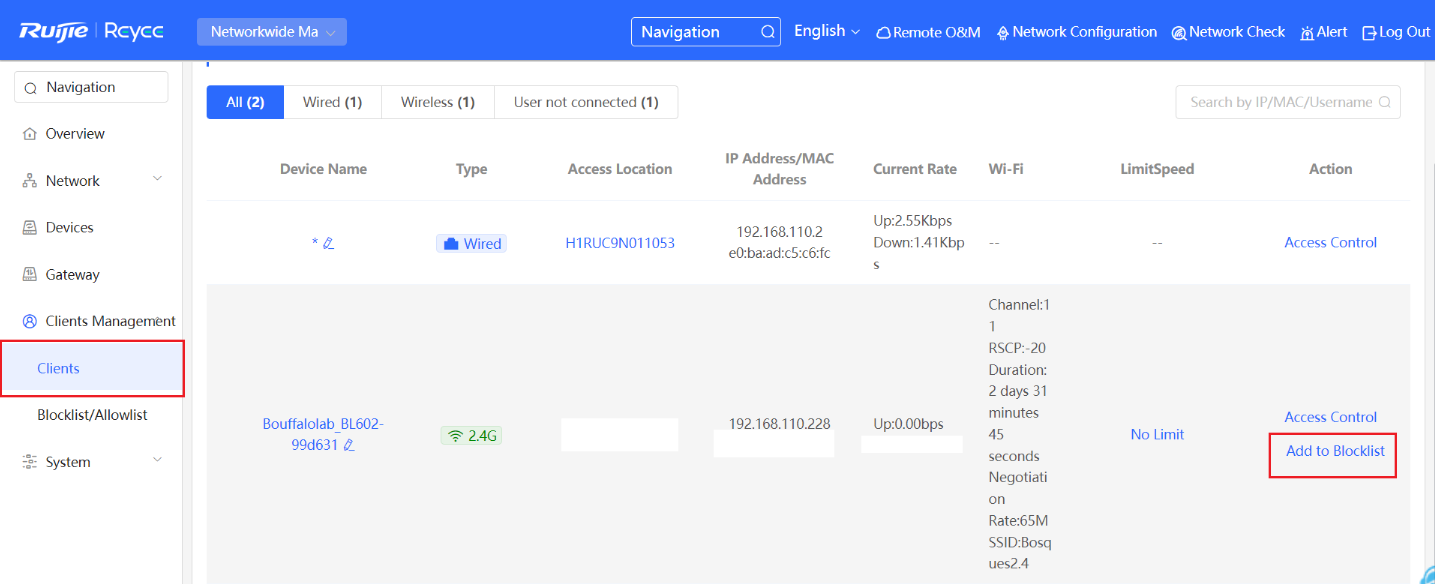Screen dimensions: 1435x584
Task: Open the Networkwide Management dropdown
Action: 272,32
